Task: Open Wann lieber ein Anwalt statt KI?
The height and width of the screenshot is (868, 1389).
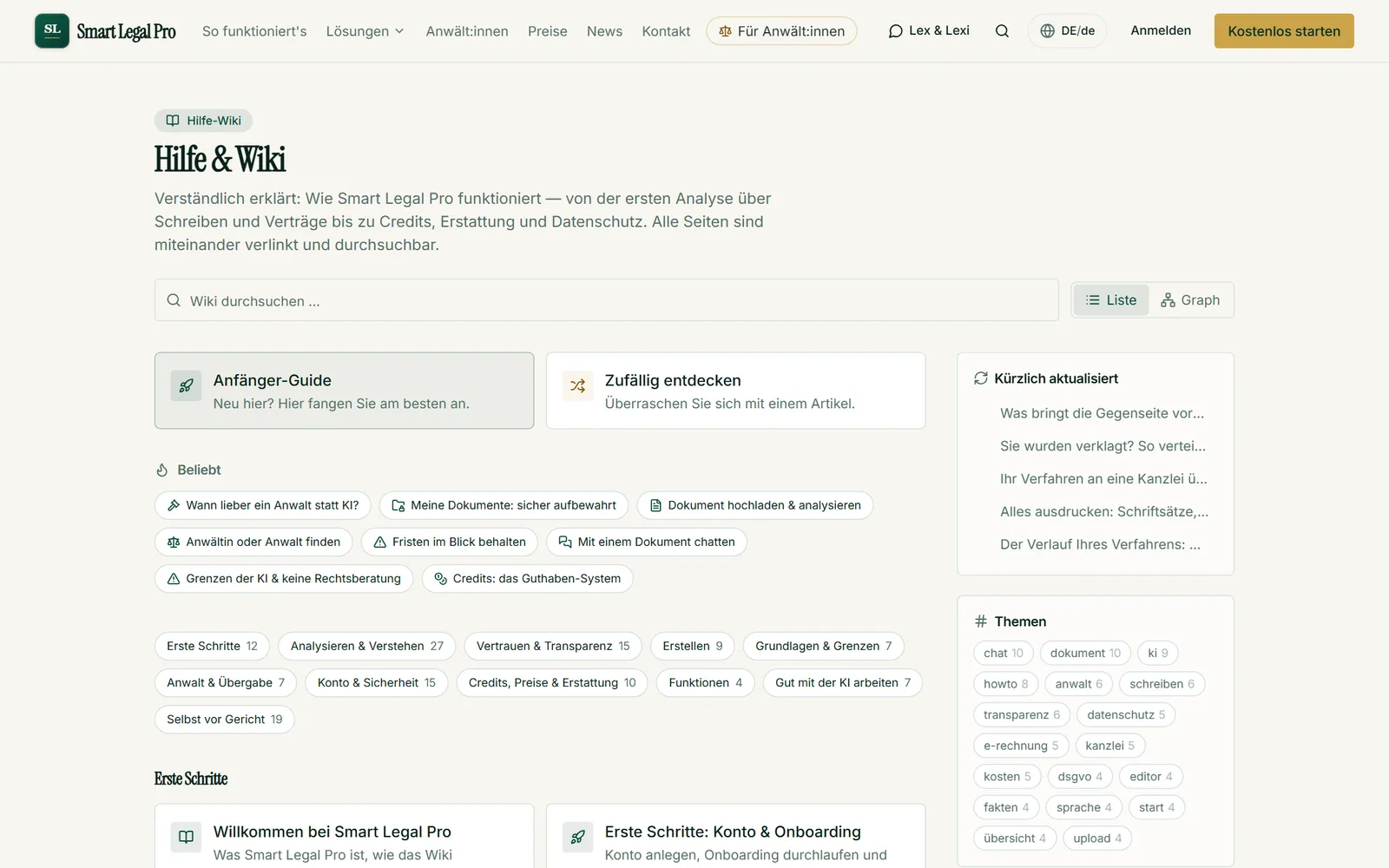Action: click(x=263, y=505)
